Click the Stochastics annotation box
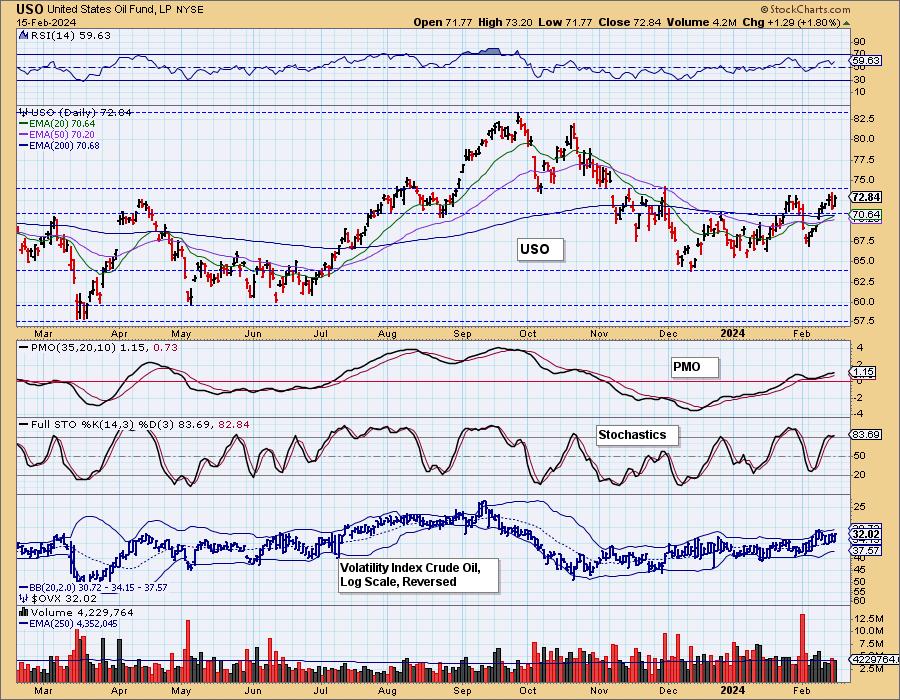Viewport: 900px width, 700px height. (x=637, y=435)
